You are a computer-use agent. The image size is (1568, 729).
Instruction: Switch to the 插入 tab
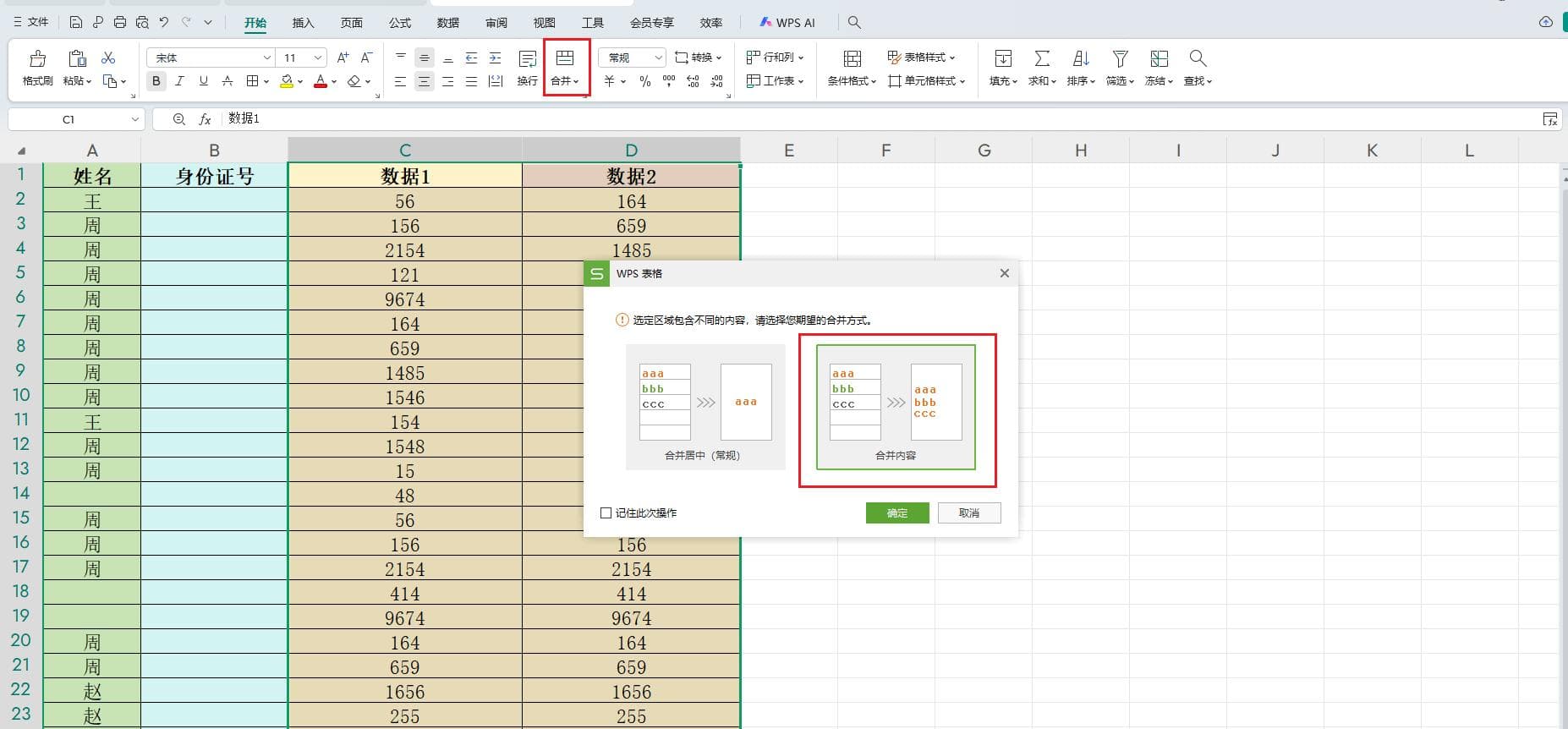click(x=303, y=23)
